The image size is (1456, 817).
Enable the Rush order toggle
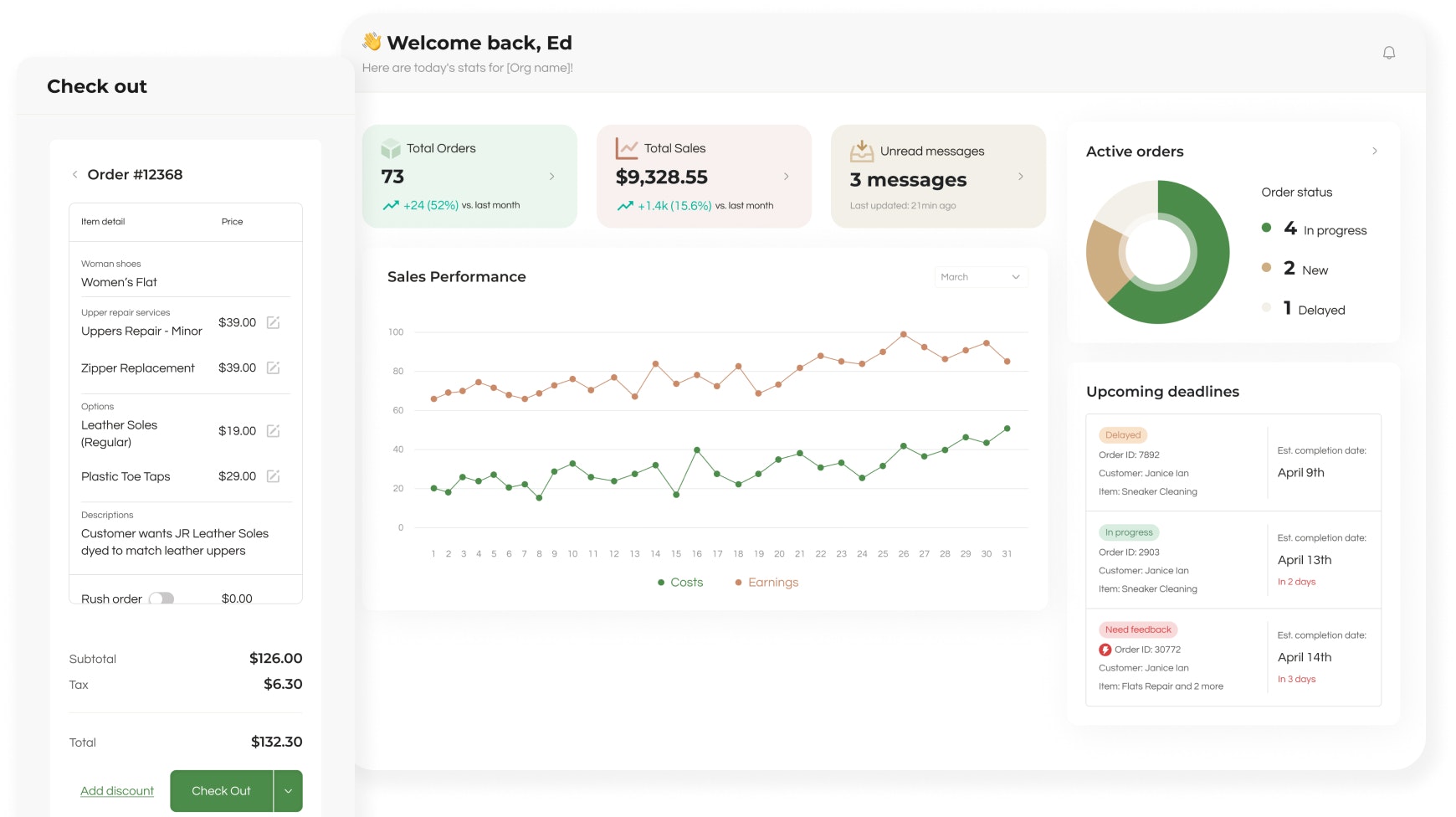pyautogui.click(x=161, y=599)
